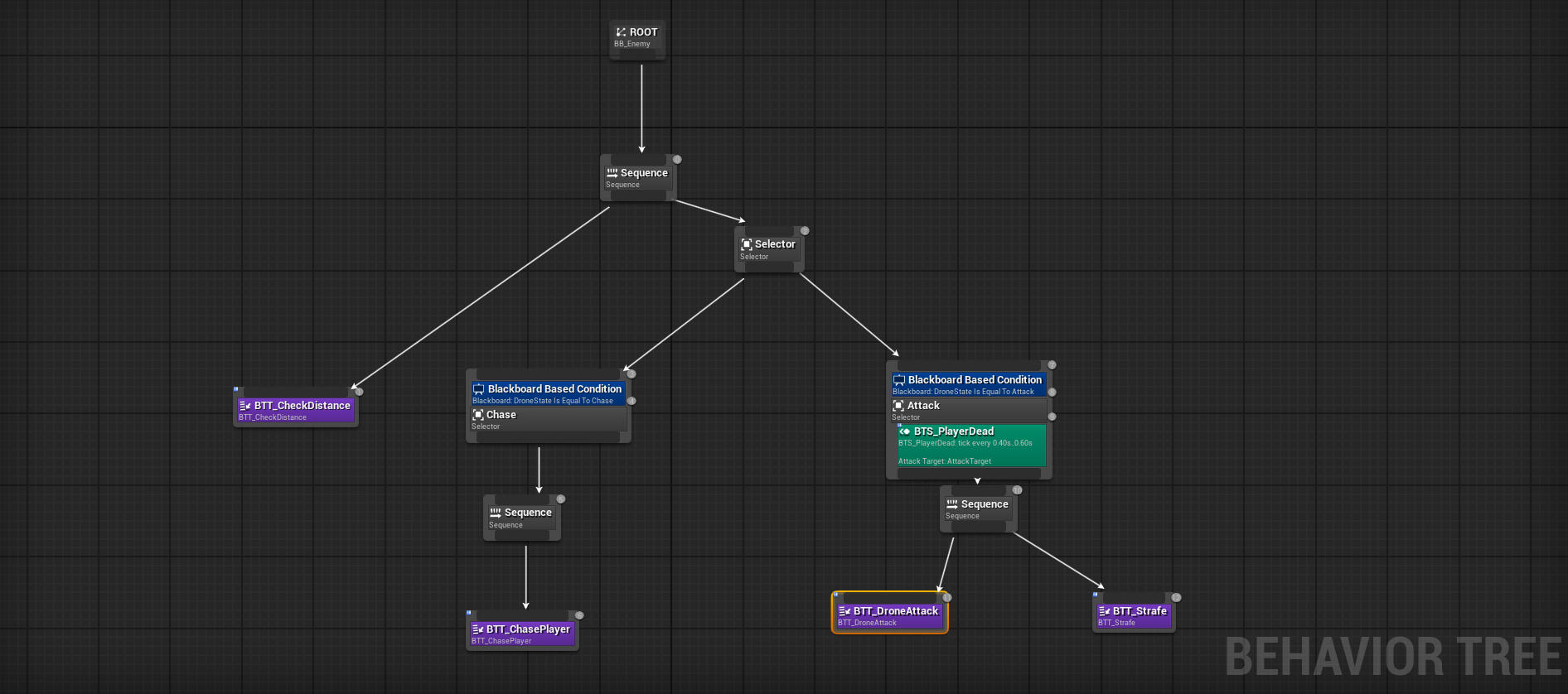Click the execution index badge on the Selector node
Viewport: 1568px width, 694px height.
click(x=805, y=231)
